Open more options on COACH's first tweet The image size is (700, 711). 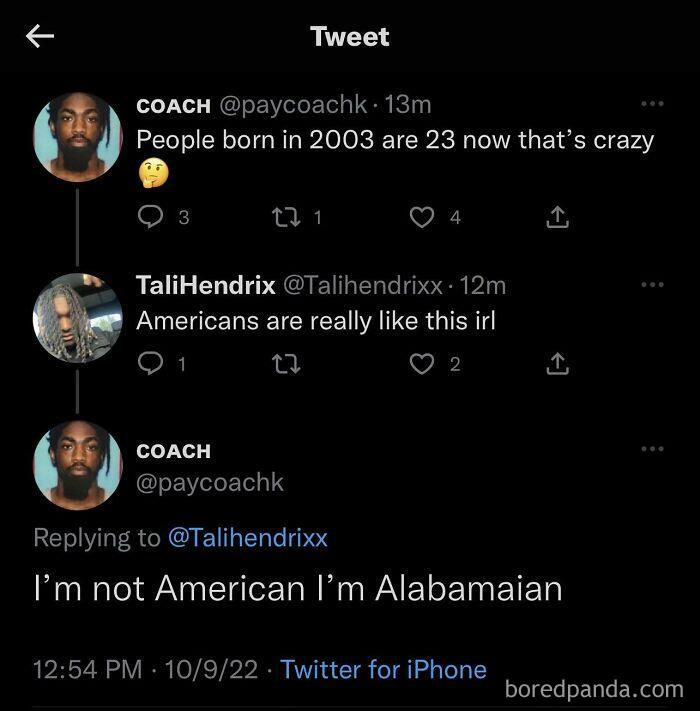tap(652, 104)
